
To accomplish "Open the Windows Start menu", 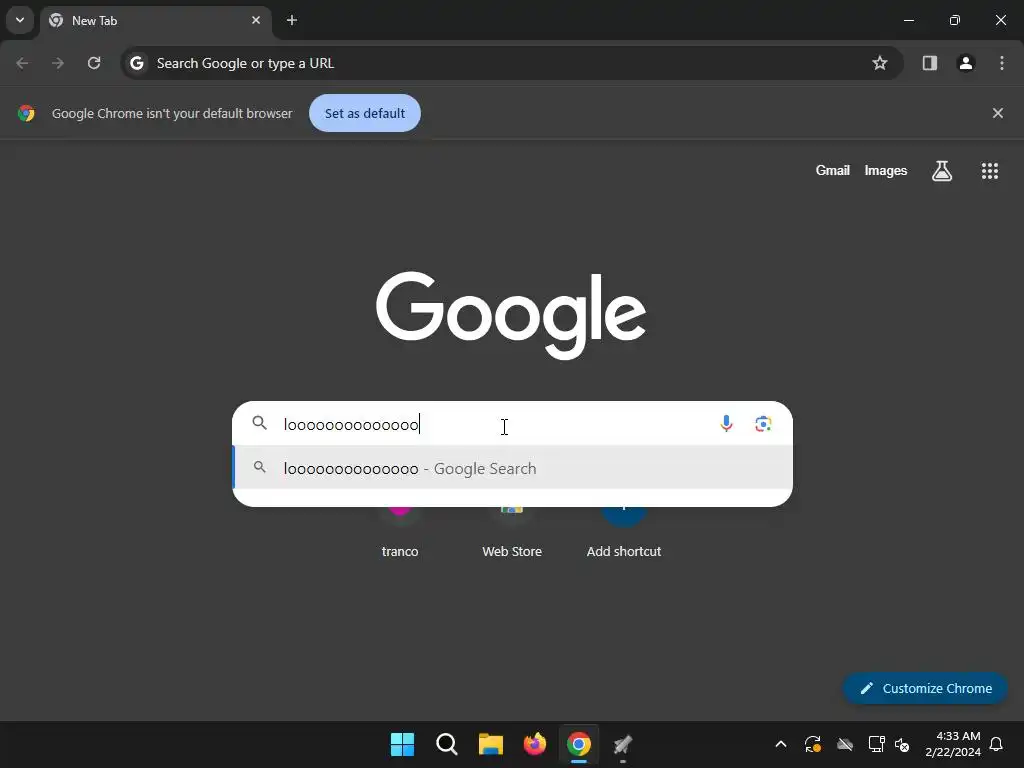I will click(x=402, y=744).
